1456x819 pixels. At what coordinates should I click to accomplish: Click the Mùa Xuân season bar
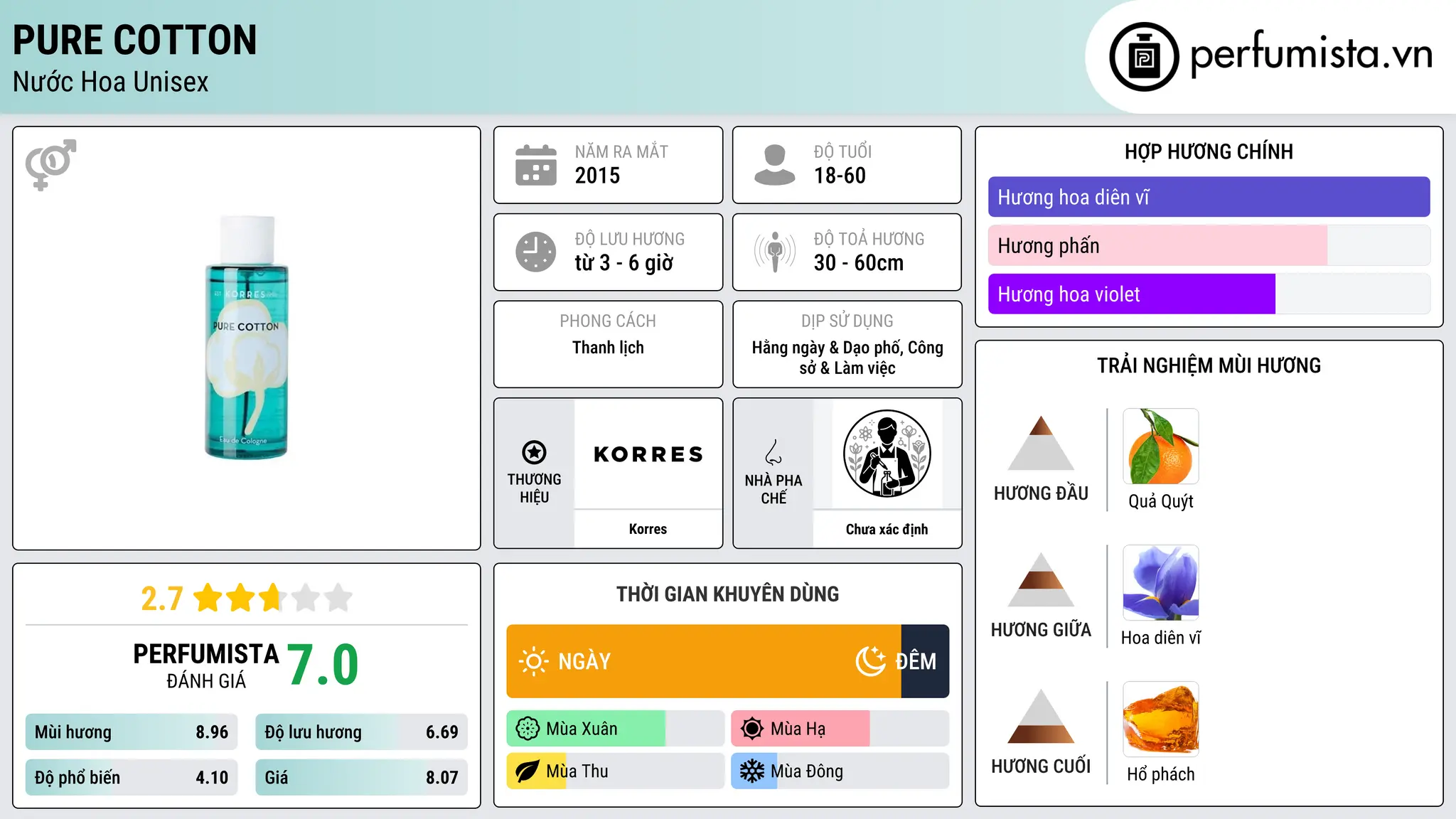(x=616, y=729)
